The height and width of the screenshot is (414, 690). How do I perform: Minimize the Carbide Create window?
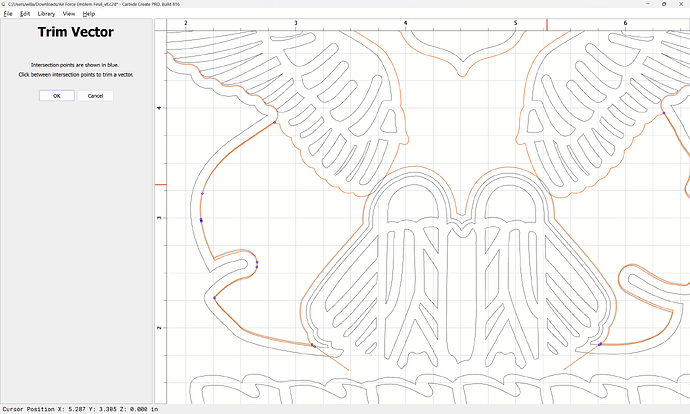click(x=648, y=4)
